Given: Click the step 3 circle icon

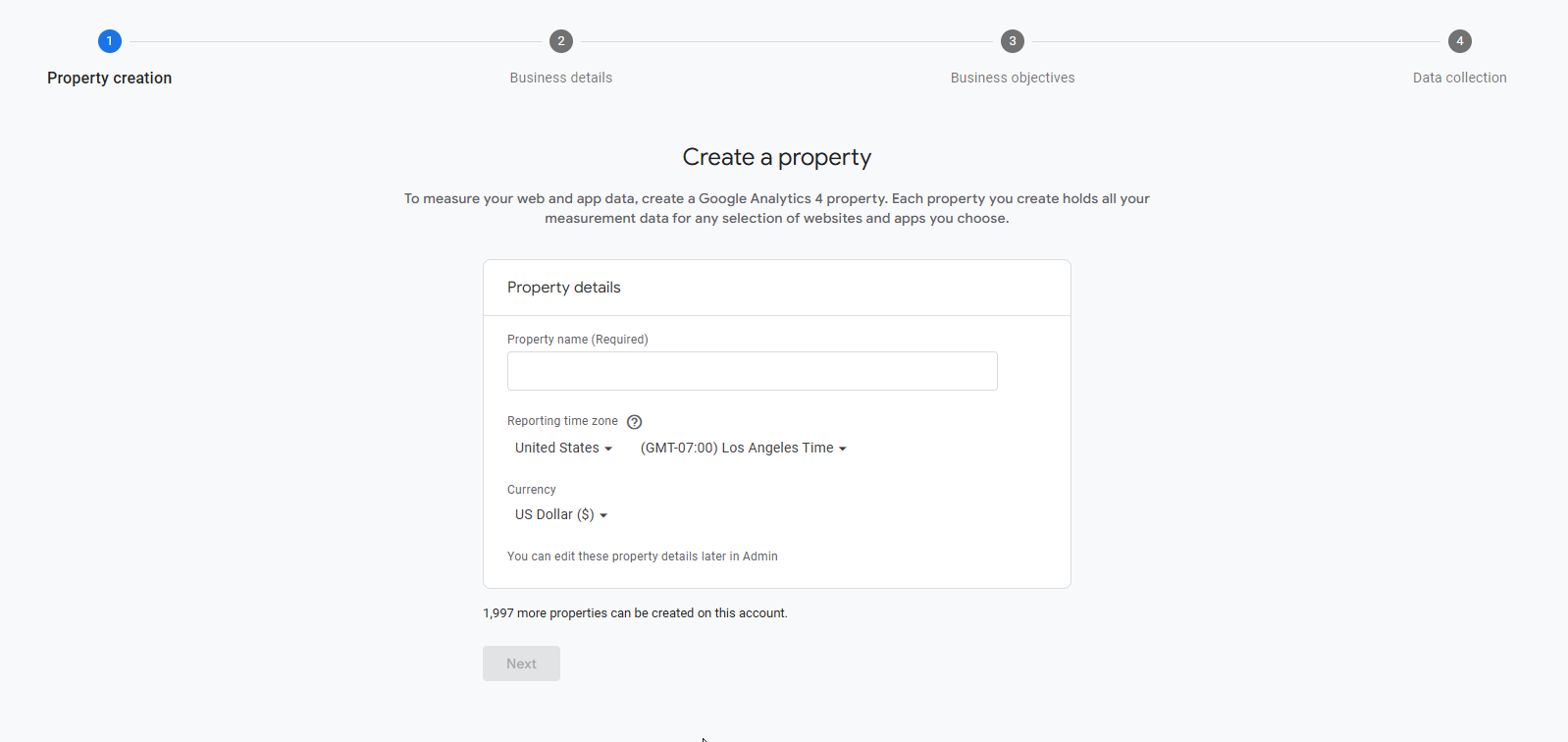Looking at the screenshot, I should (1013, 41).
